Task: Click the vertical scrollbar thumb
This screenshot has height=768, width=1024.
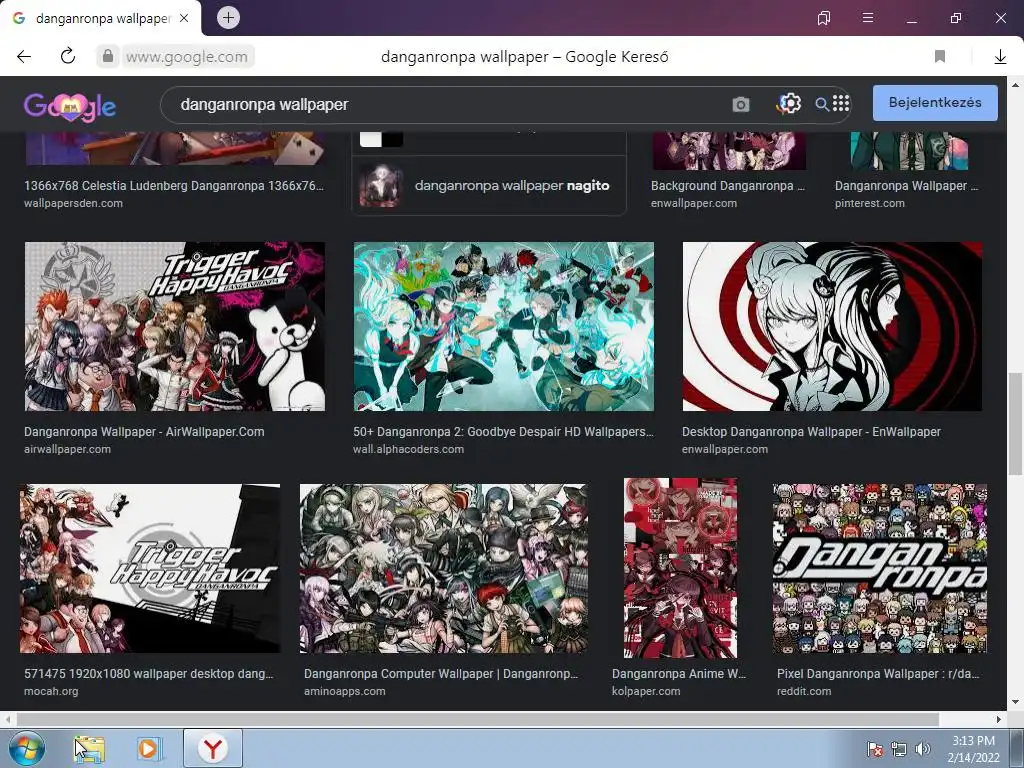Action: point(1015,424)
